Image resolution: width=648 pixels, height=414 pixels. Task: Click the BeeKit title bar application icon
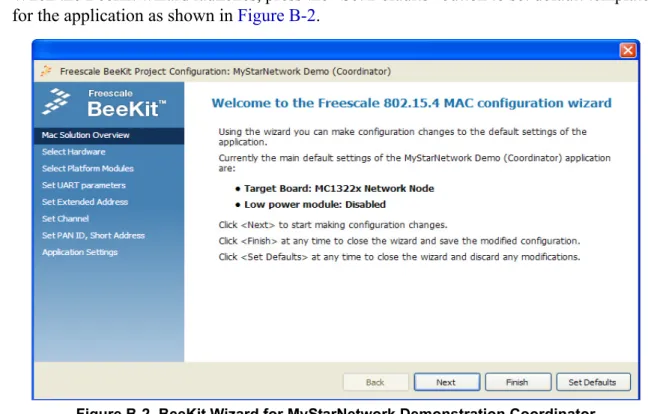pyautogui.click(x=46, y=71)
